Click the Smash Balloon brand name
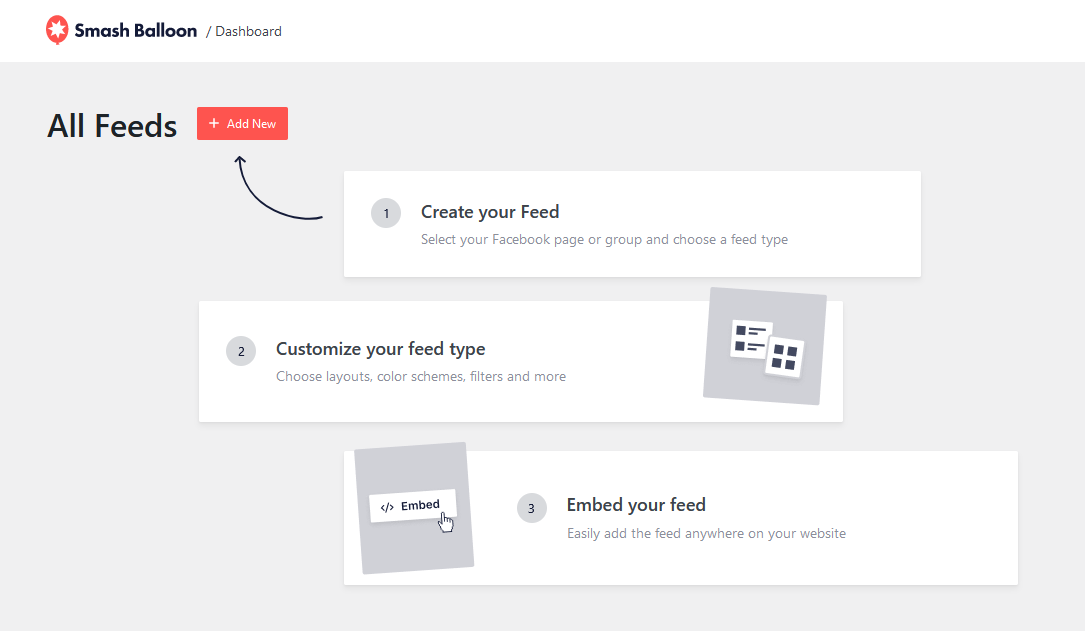Viewport: 1085px width, 631px height. tap(135, 30)
